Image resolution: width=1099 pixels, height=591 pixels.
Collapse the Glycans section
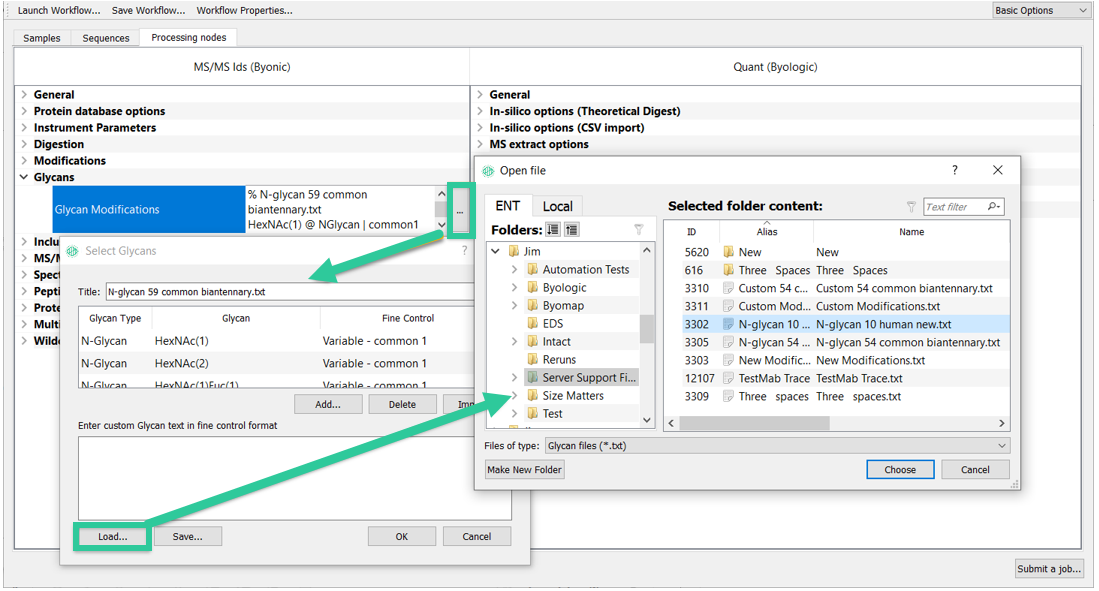click(x=24, y=177)
